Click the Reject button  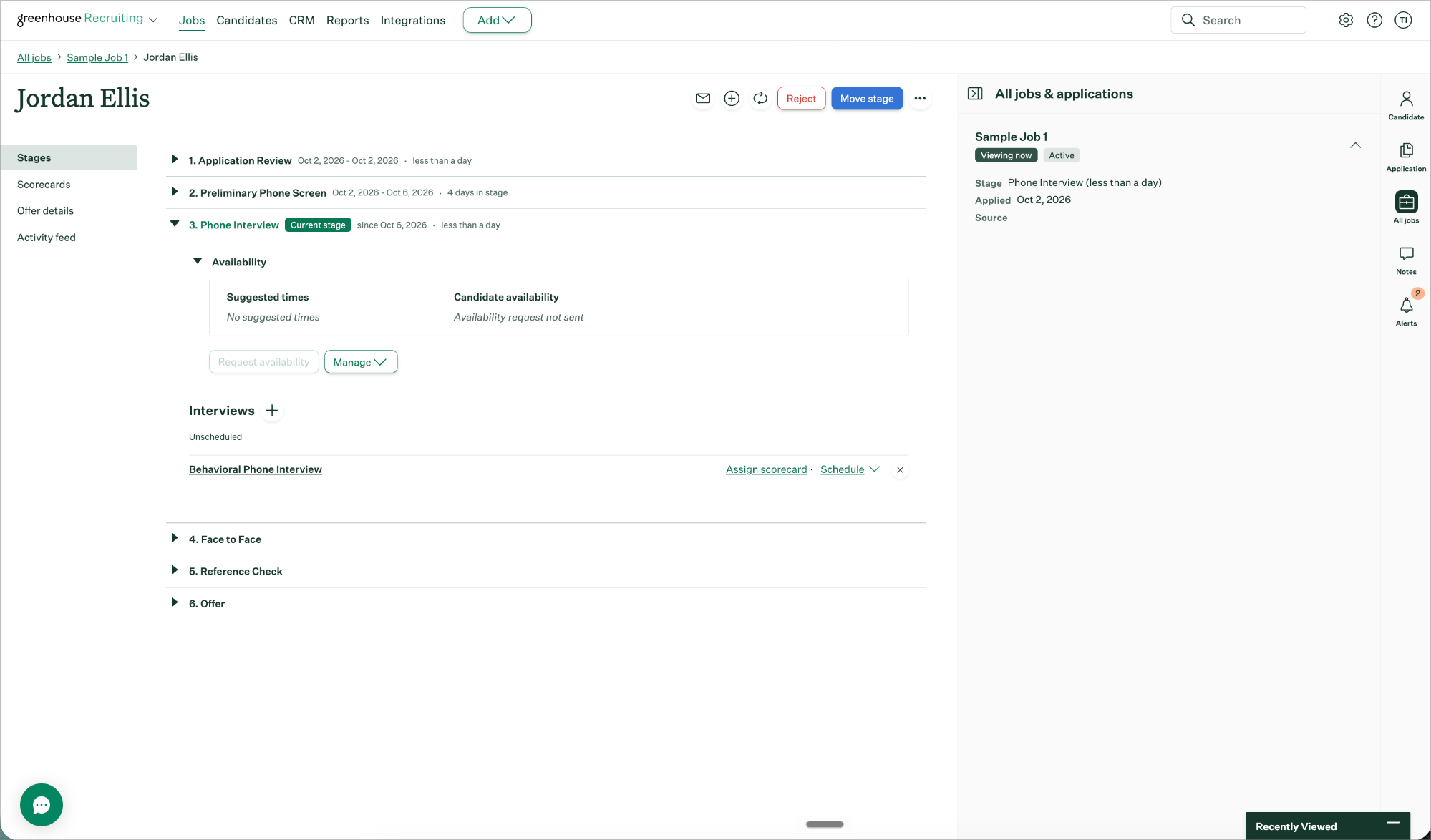801,99
